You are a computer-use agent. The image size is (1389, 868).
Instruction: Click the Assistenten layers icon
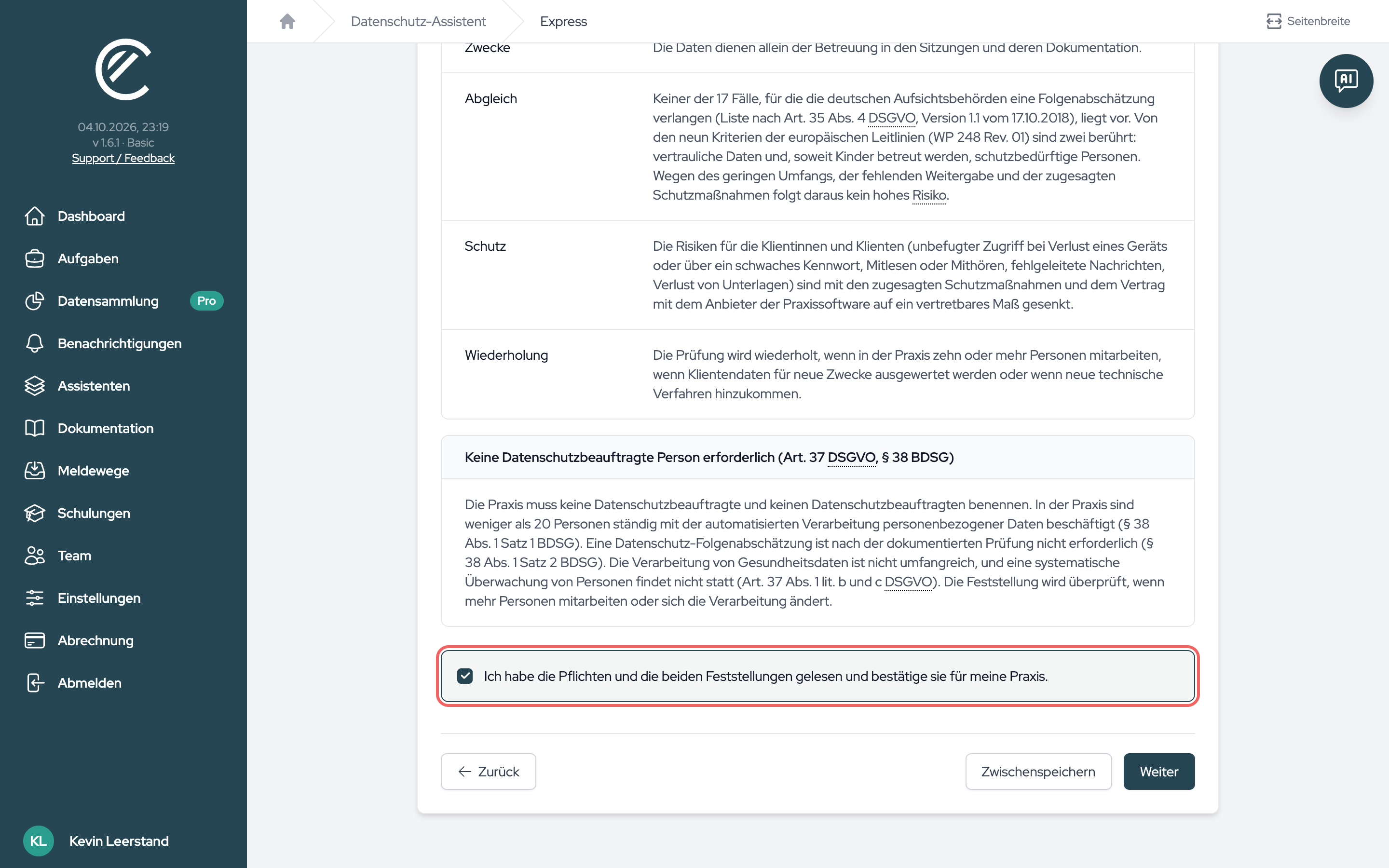(x=34, y=386)
